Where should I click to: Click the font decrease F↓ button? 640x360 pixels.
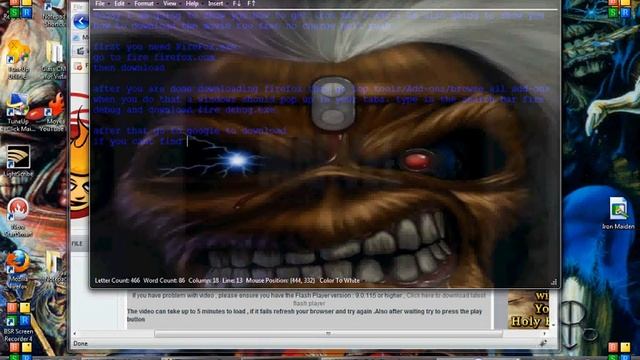[236, 4]
